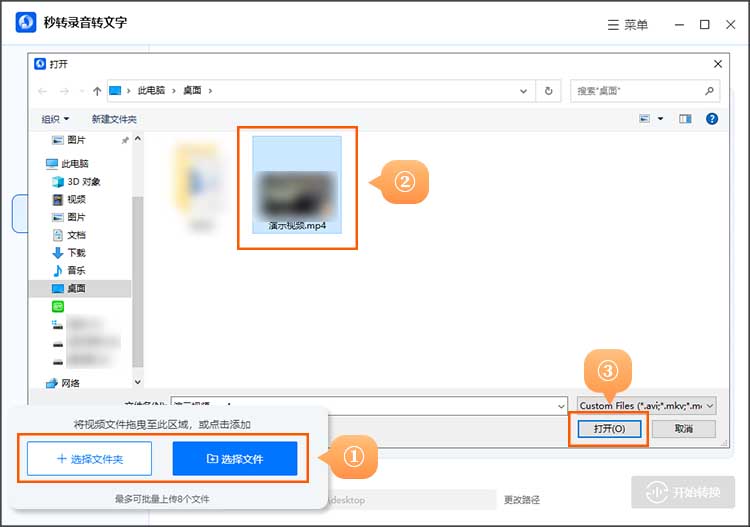Click the 取消 button
750x527 pixels.
click(x=683, y=428)
